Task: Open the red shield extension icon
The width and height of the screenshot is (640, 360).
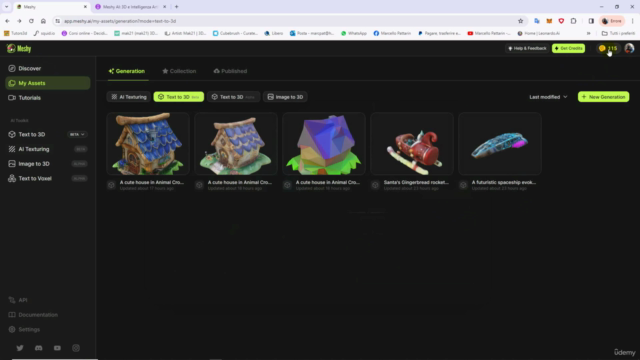Action: click(x=561, y=21)
